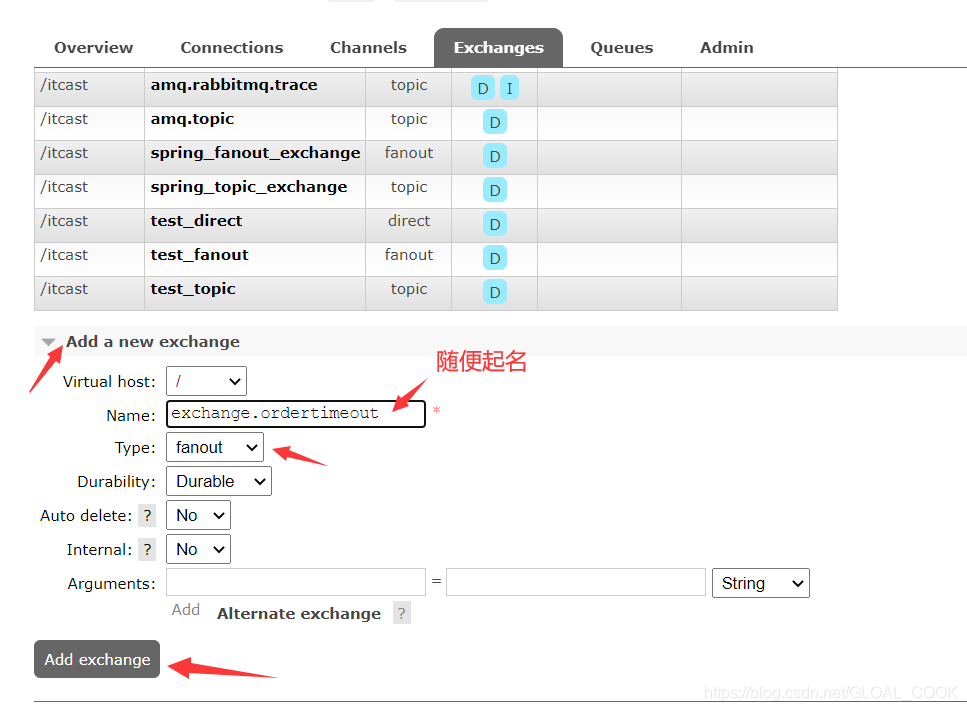Click the D badge in test_topic row

pos(495,292)
